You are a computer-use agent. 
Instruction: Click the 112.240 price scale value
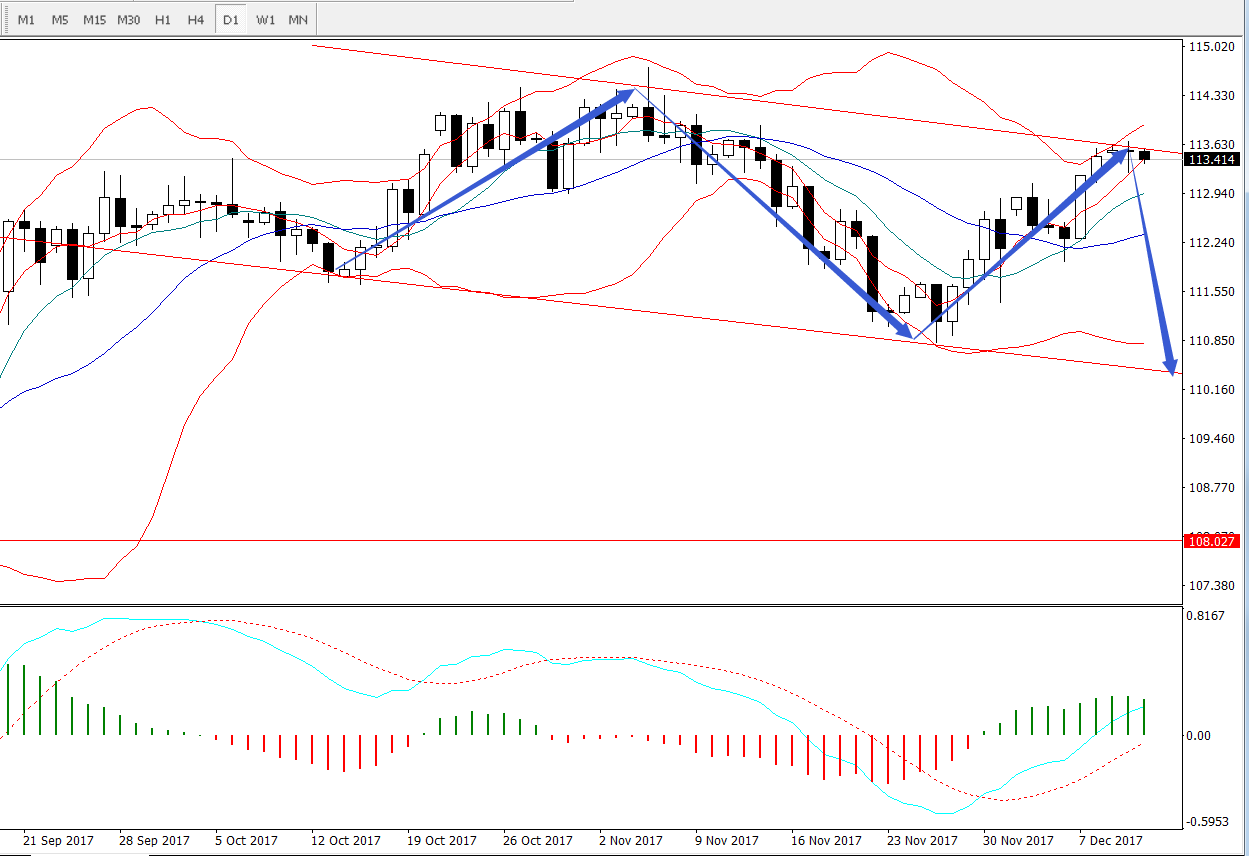pyautogui.click(x=1211, y=243)
